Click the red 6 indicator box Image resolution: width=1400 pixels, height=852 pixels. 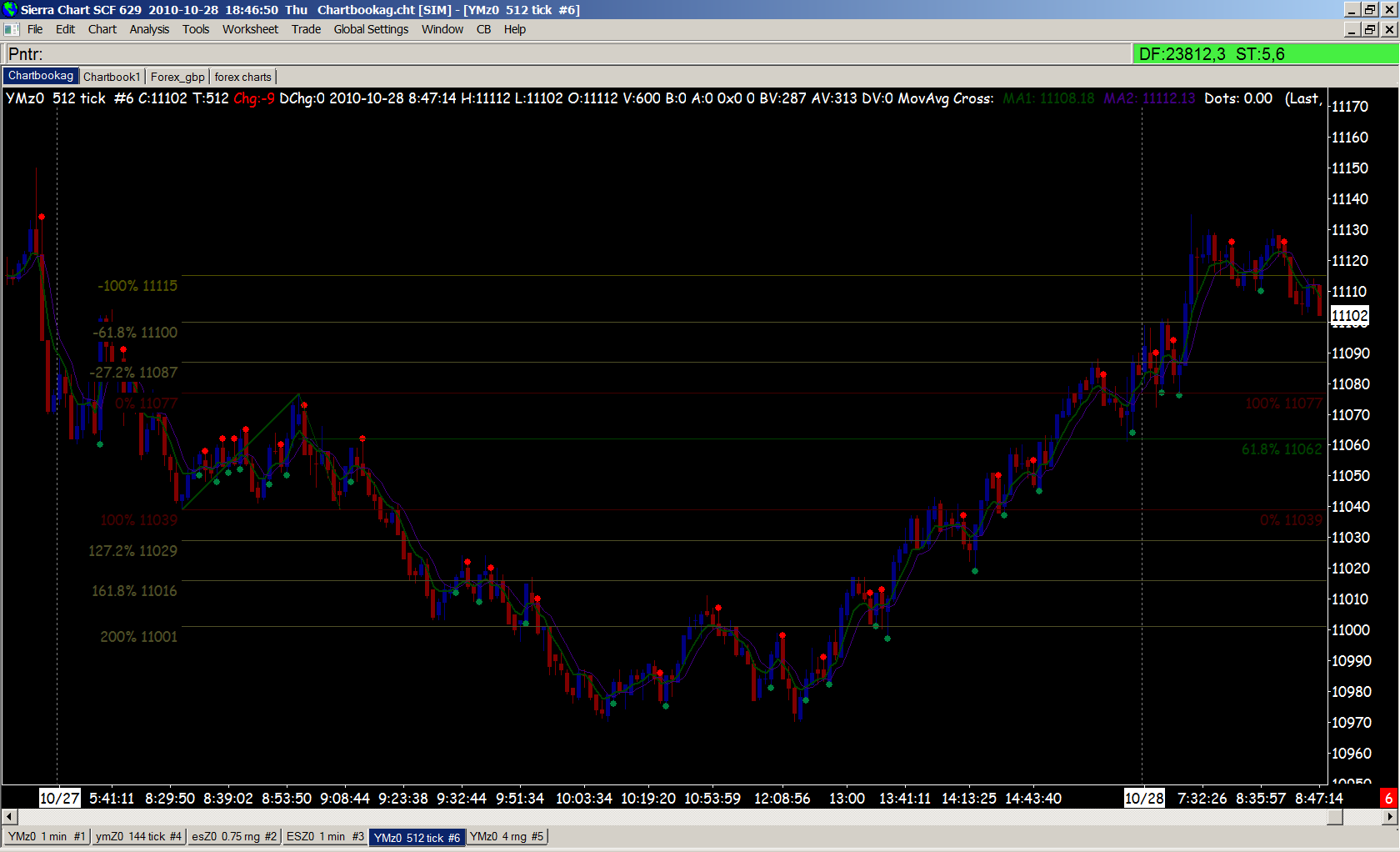[x=1388, y=798]
